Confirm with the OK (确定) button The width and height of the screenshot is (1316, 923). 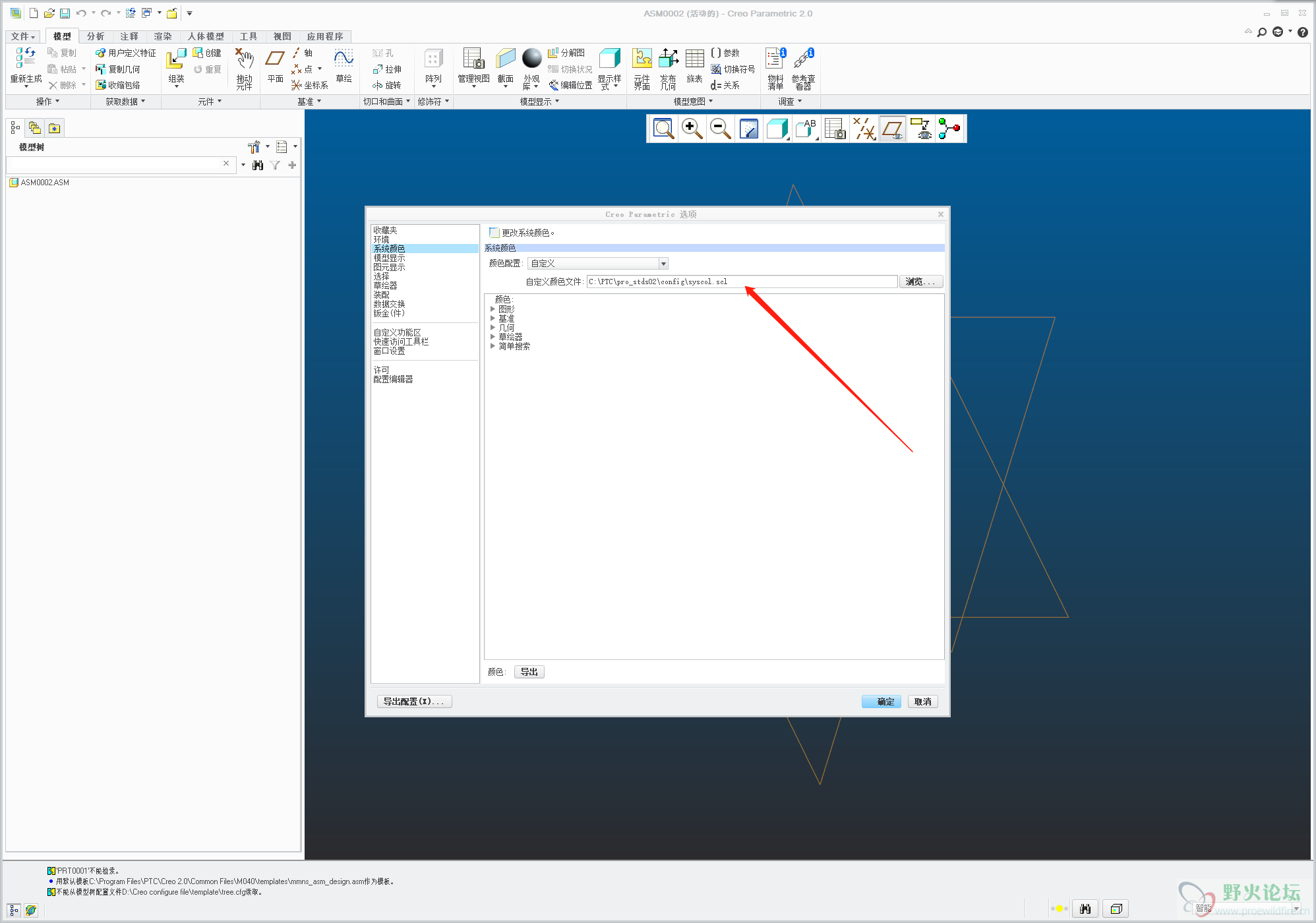(881, 701)
